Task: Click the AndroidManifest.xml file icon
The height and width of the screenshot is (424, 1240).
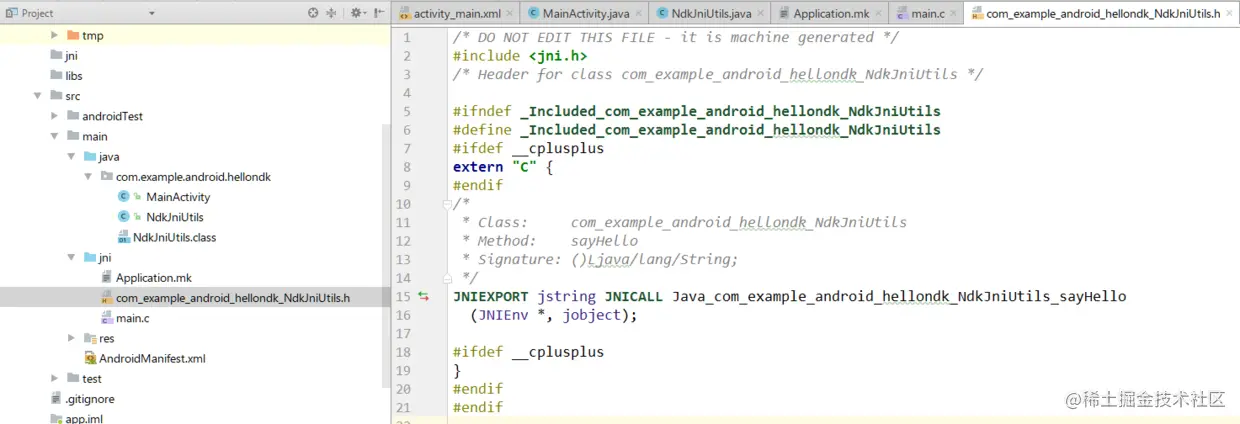Action: pyautogui.click(x=90, y=358)
